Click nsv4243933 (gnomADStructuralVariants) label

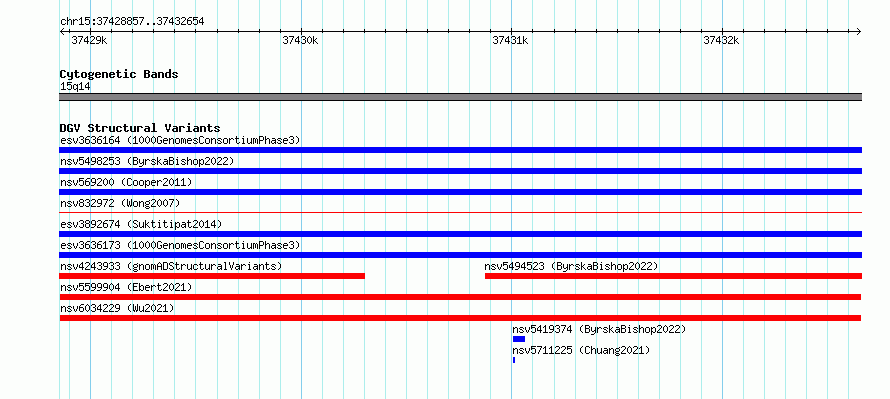pos(171,266)
